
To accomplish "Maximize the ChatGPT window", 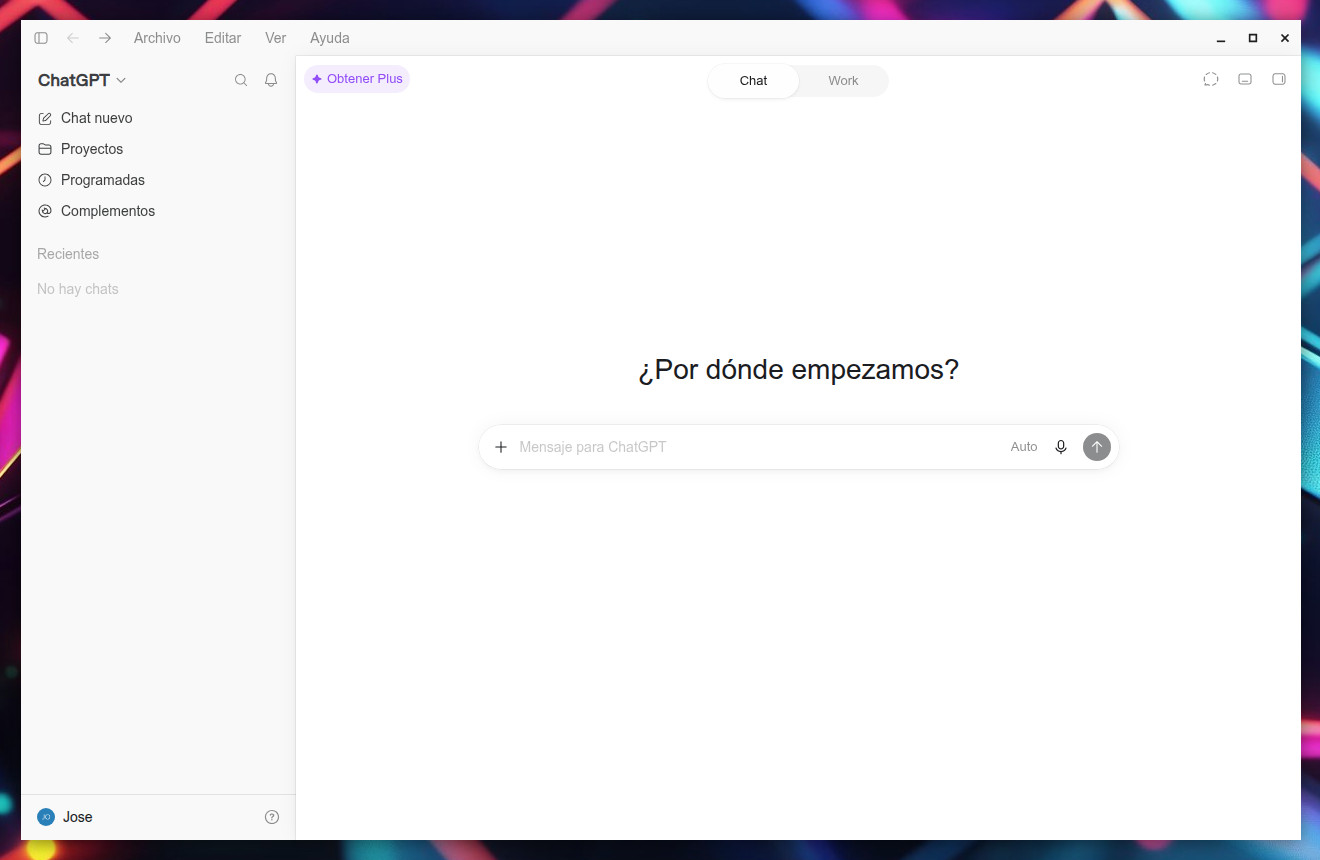I will 1253,38.
